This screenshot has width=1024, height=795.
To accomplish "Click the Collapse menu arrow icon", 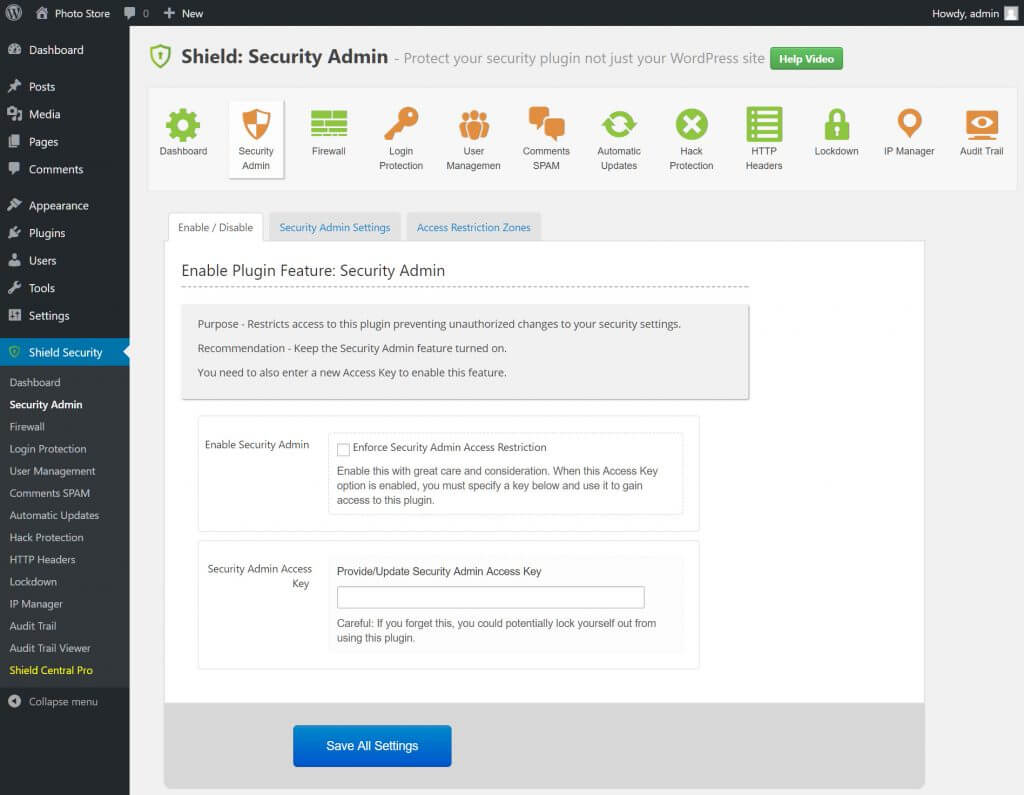I will click(x=14, y=701).
